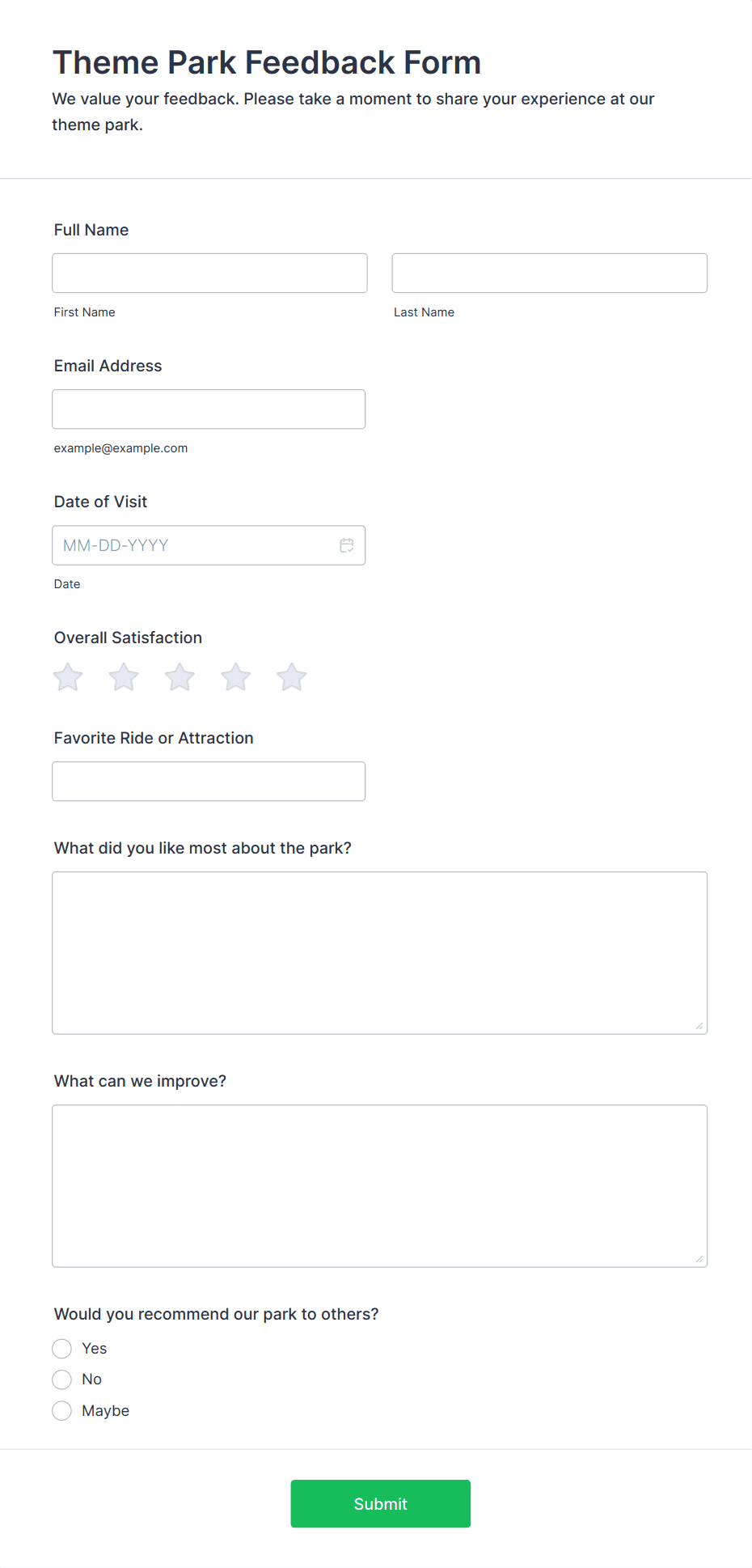Focus the First Name field
Viewport: 752px width, 1568px height.
coord(209,273)
